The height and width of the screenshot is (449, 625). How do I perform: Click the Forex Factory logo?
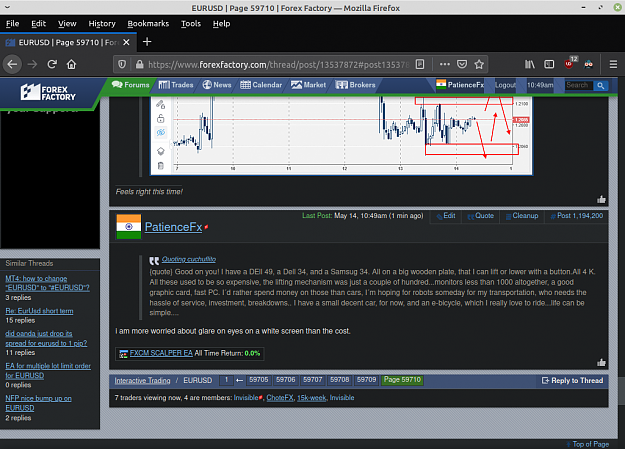tap(48, 93)
